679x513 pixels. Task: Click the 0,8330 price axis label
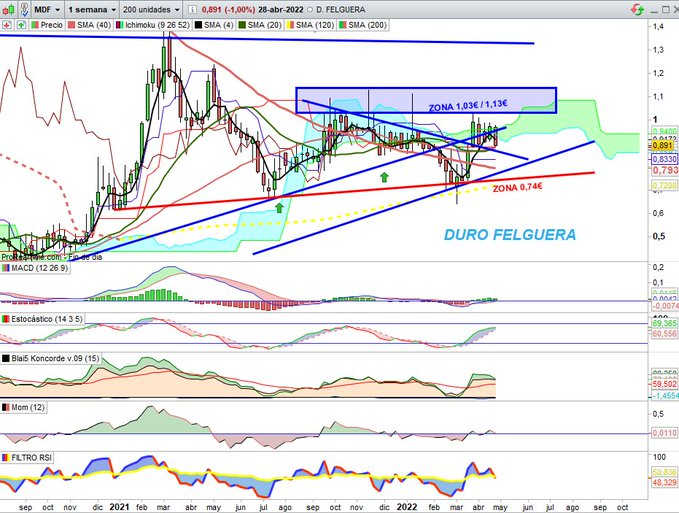[664, 159]
